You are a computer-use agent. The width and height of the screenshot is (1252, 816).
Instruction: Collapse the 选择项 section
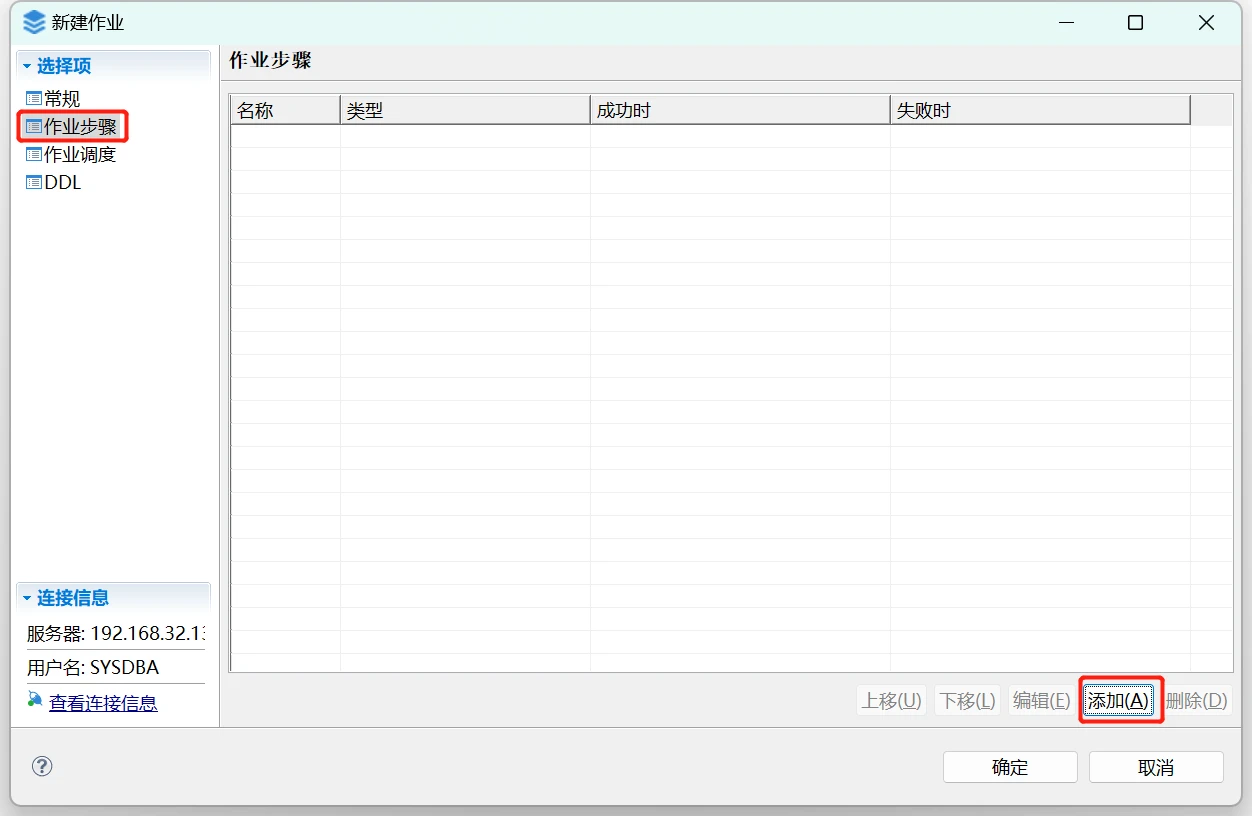coord(28,67)
